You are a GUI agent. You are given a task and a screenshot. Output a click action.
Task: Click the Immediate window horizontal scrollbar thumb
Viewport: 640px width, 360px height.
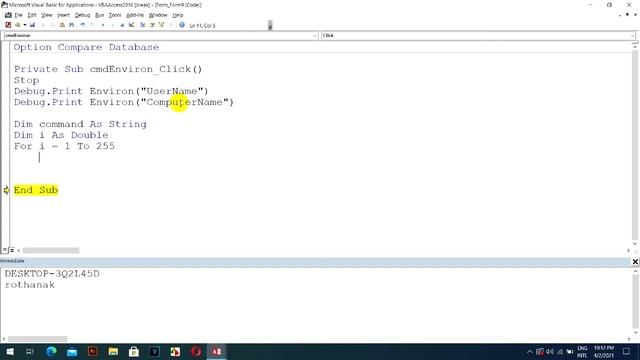[x=38, y=339]
